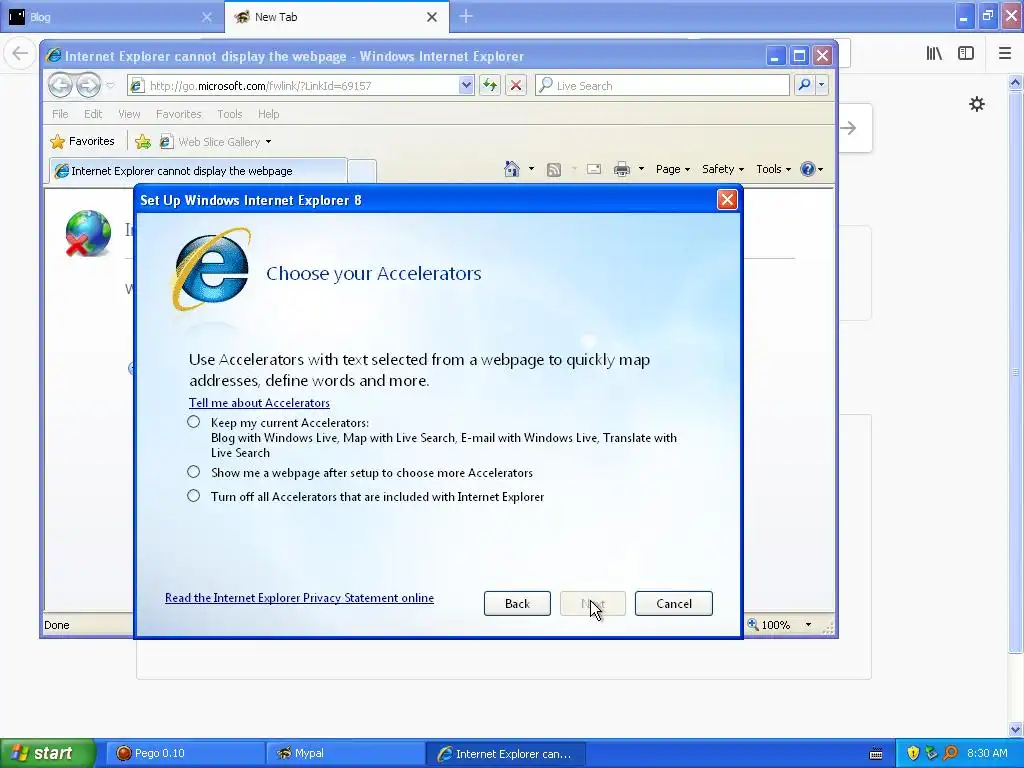The width and height of the screenshot is (1024, 768).
Task: Toggle Mypal sidebar icon
Action: (x=966, y=54)
